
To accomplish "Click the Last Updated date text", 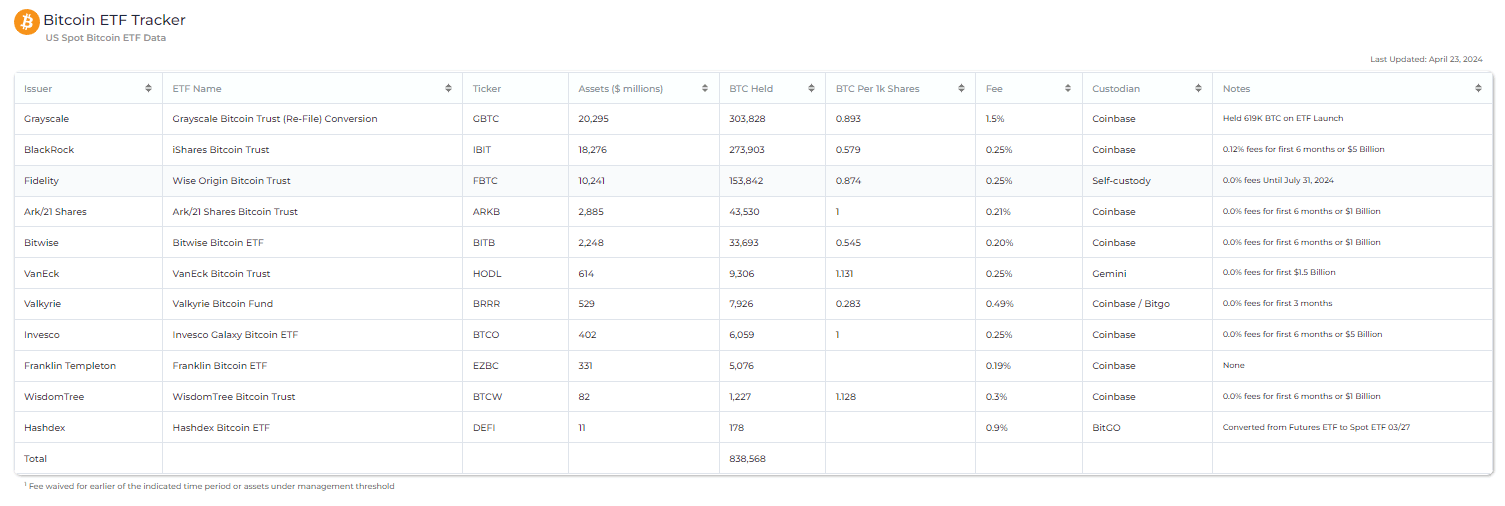I will click(1426, 60).
